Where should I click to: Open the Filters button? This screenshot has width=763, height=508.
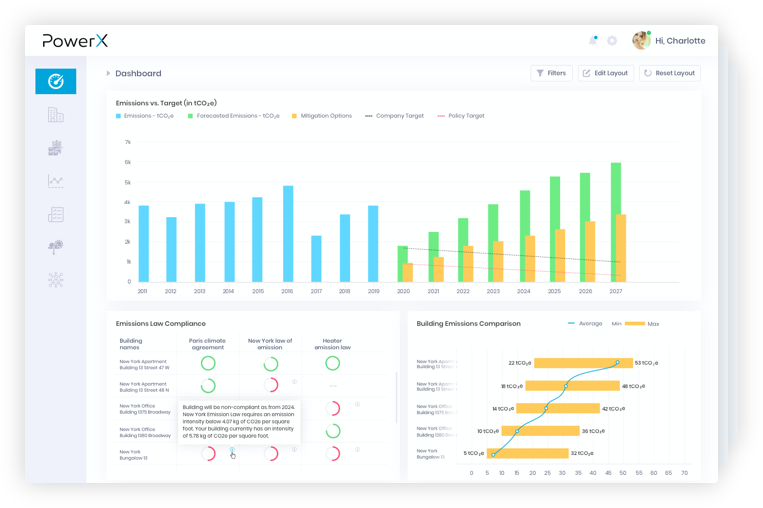[x=551, y=73]
